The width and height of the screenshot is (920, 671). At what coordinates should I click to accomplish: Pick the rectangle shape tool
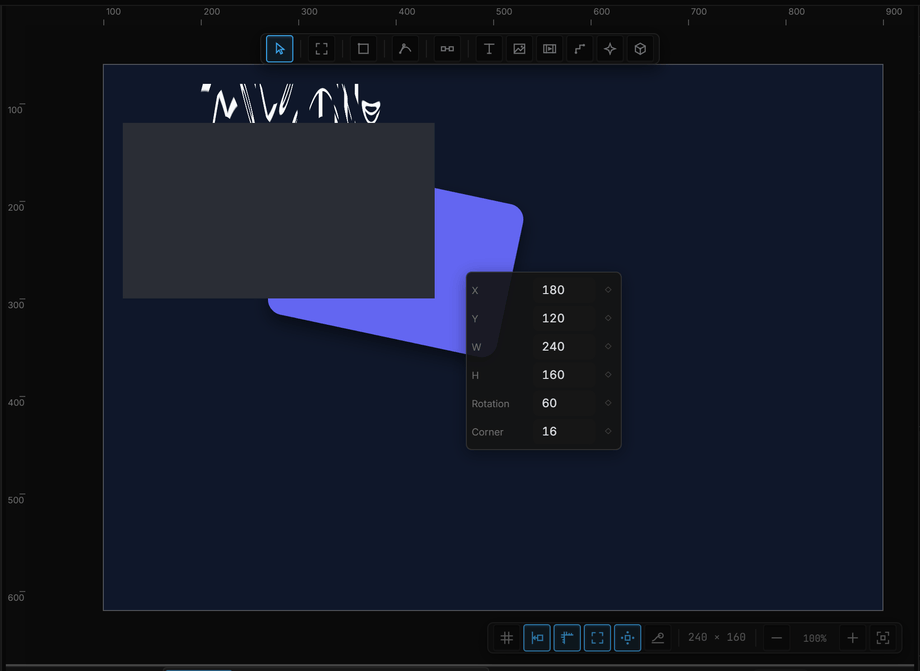pos(363,49)
